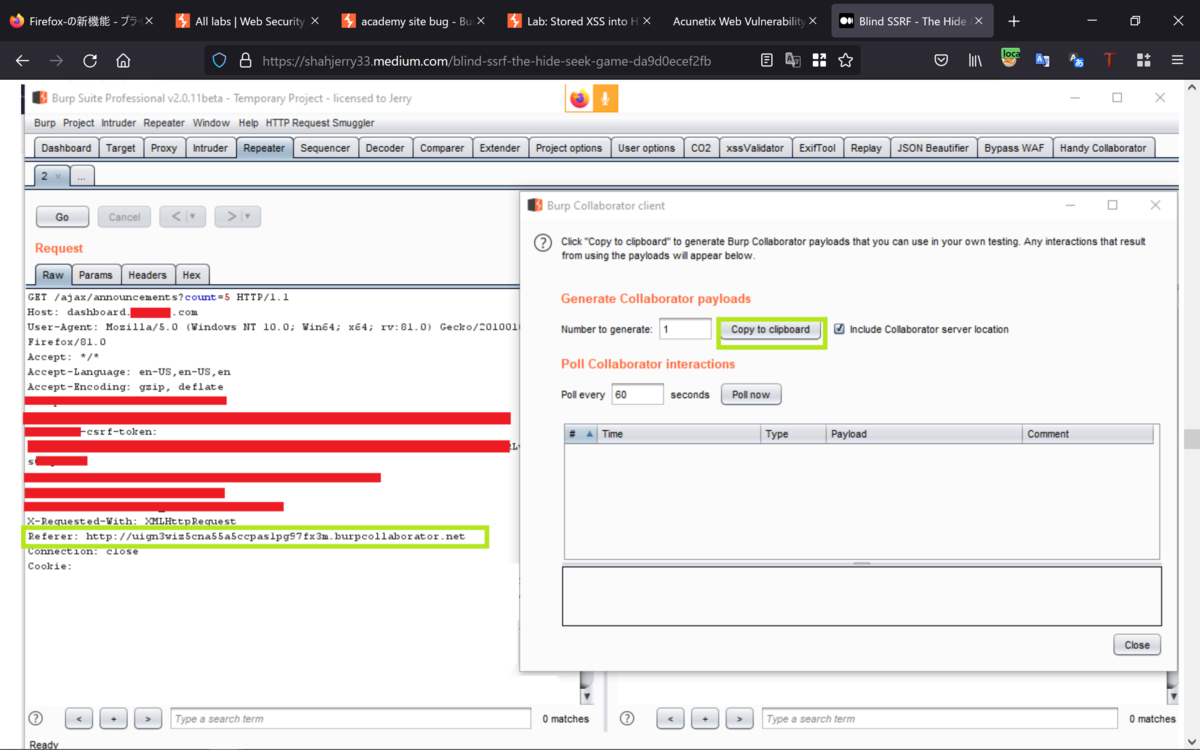Close the Collaborator client with Close button
Screen dimensions: 1200x750
coord(1137,645)
